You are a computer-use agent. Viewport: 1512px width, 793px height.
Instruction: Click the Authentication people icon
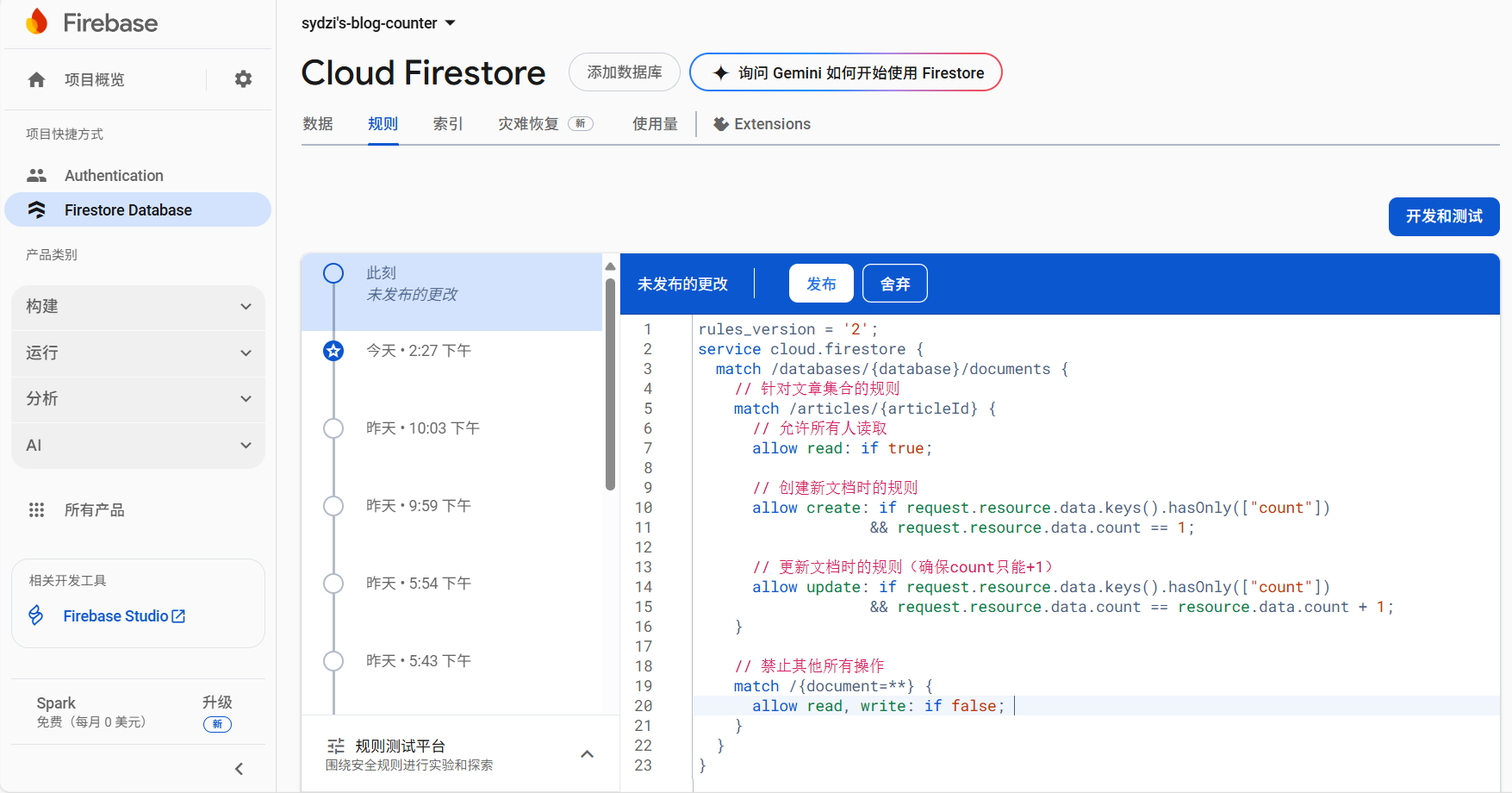[x=36, y=176]
